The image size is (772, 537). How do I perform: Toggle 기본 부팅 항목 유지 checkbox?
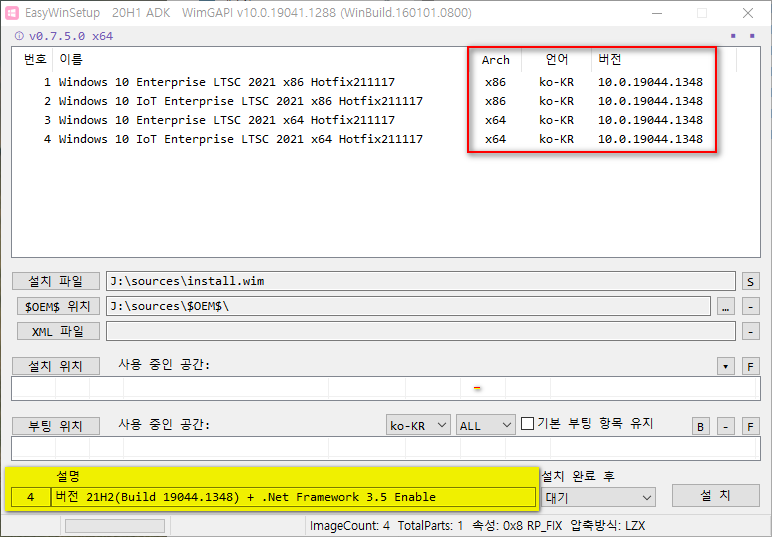click(527, 423)
